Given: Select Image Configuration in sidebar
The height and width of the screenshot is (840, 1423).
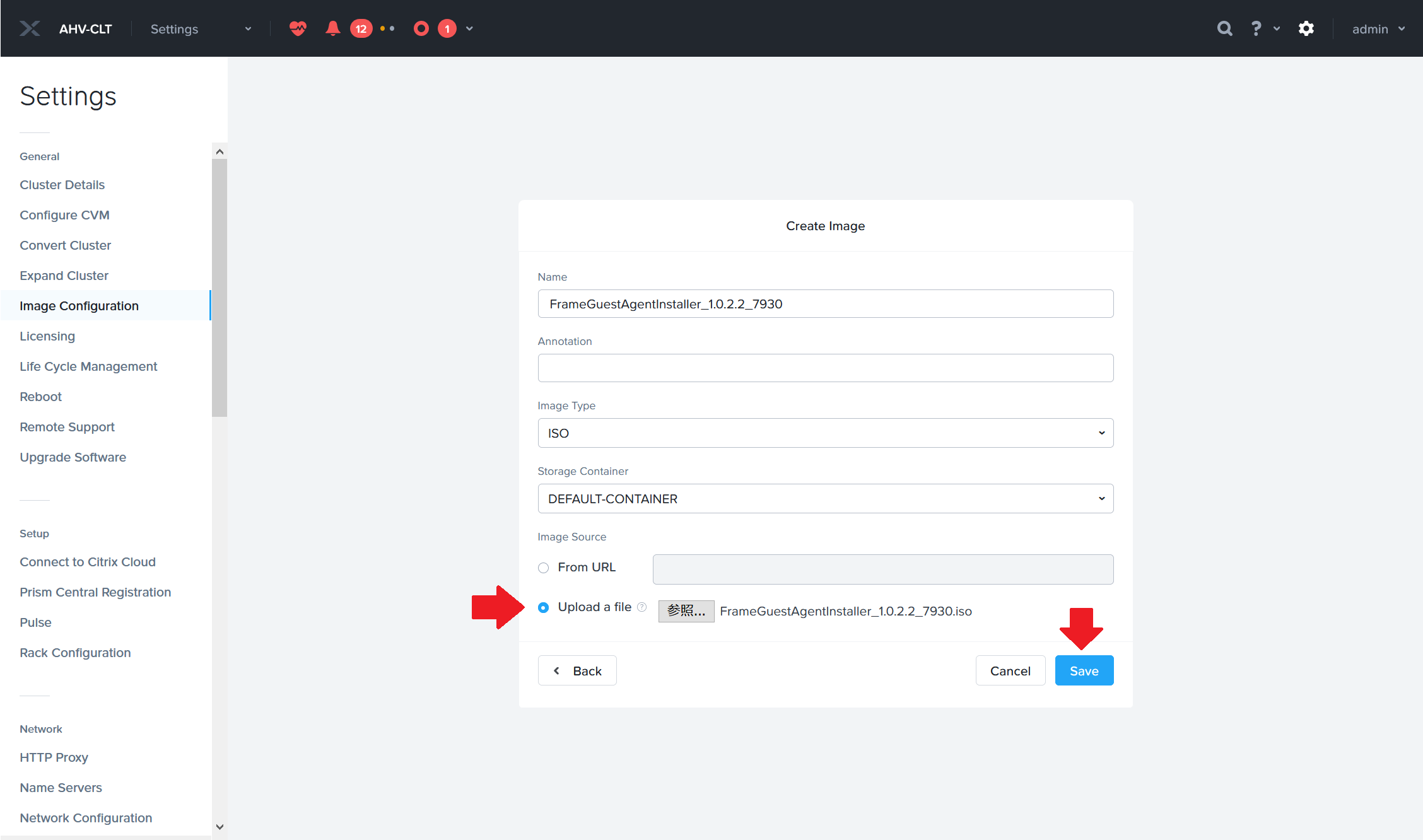Looking at the screenshot, I should click(105, 306).
